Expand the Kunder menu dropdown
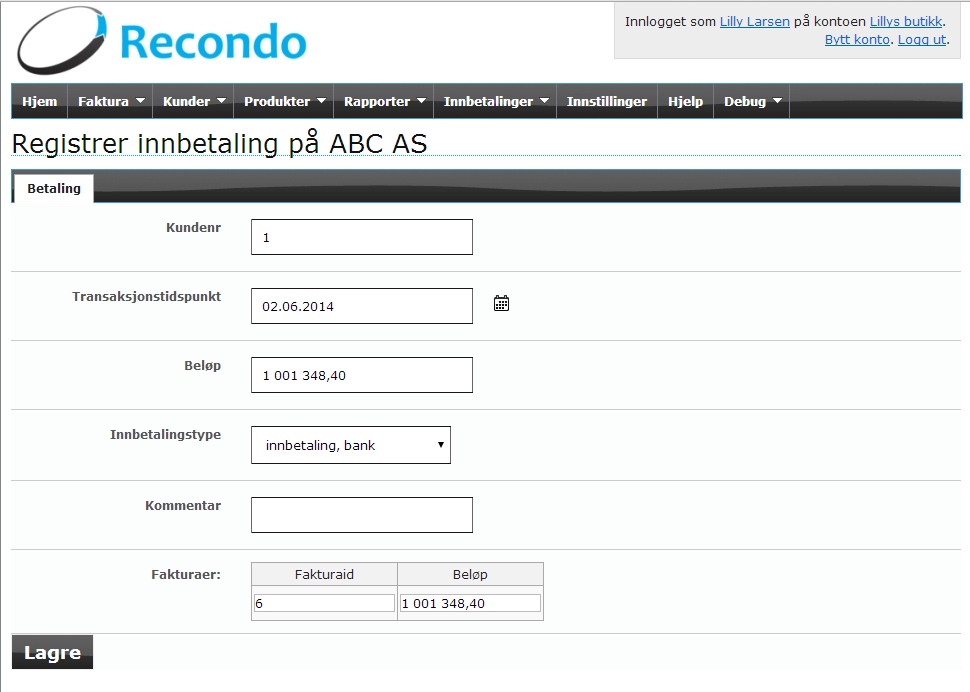Image resolution: width=970 pixels, height=692 pixels. tap(194, 101)
